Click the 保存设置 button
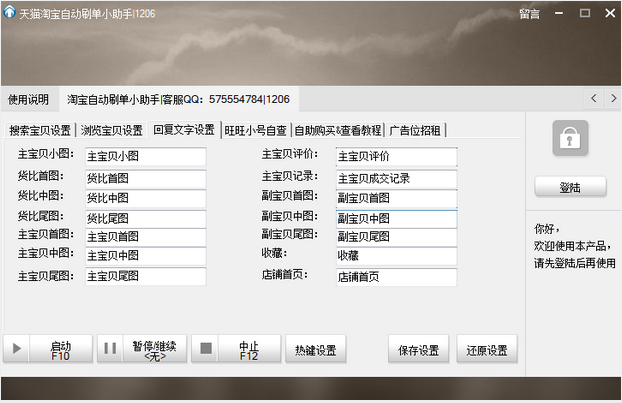 tap(418, 350)
